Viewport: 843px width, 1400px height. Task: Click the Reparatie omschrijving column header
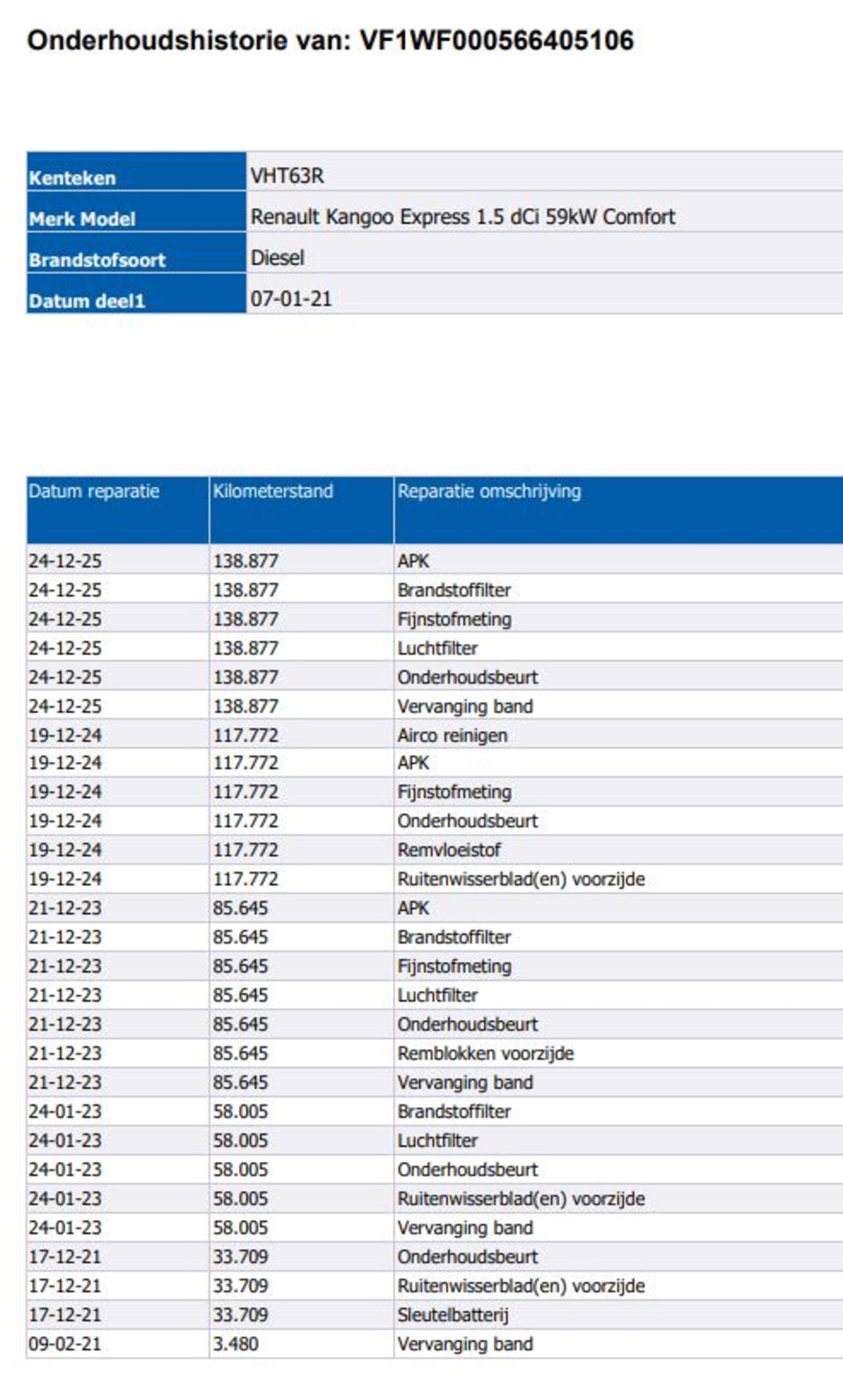pyautogui.click(x=489, y=491)
